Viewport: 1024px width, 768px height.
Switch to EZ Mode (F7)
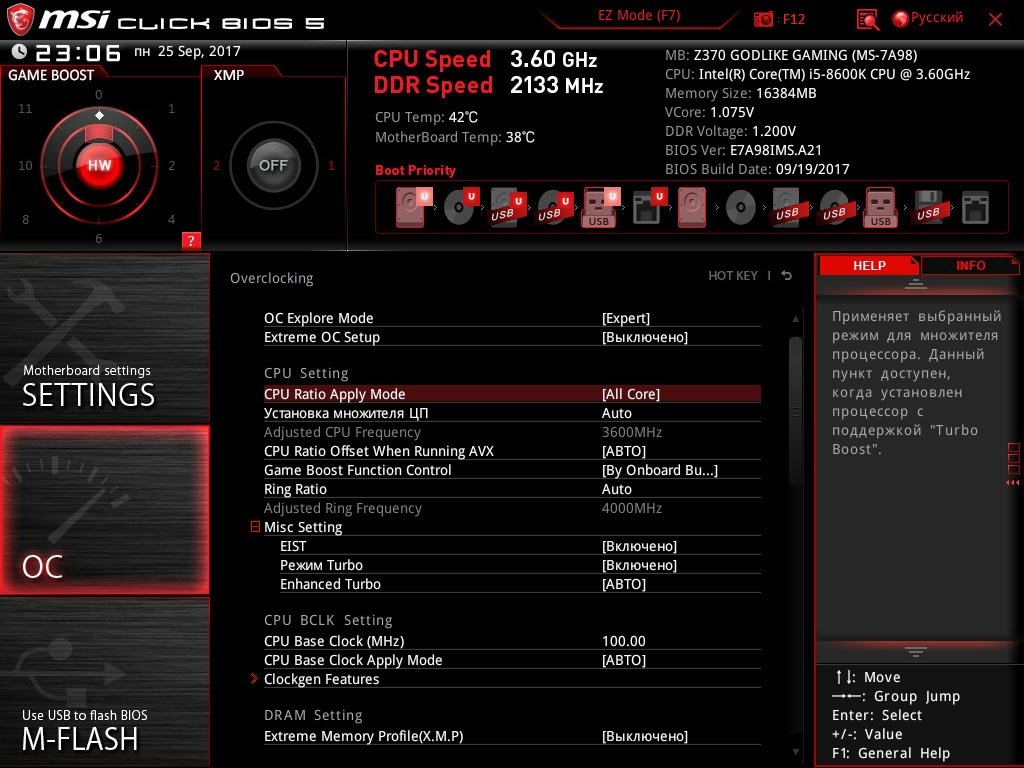(639, 16)
